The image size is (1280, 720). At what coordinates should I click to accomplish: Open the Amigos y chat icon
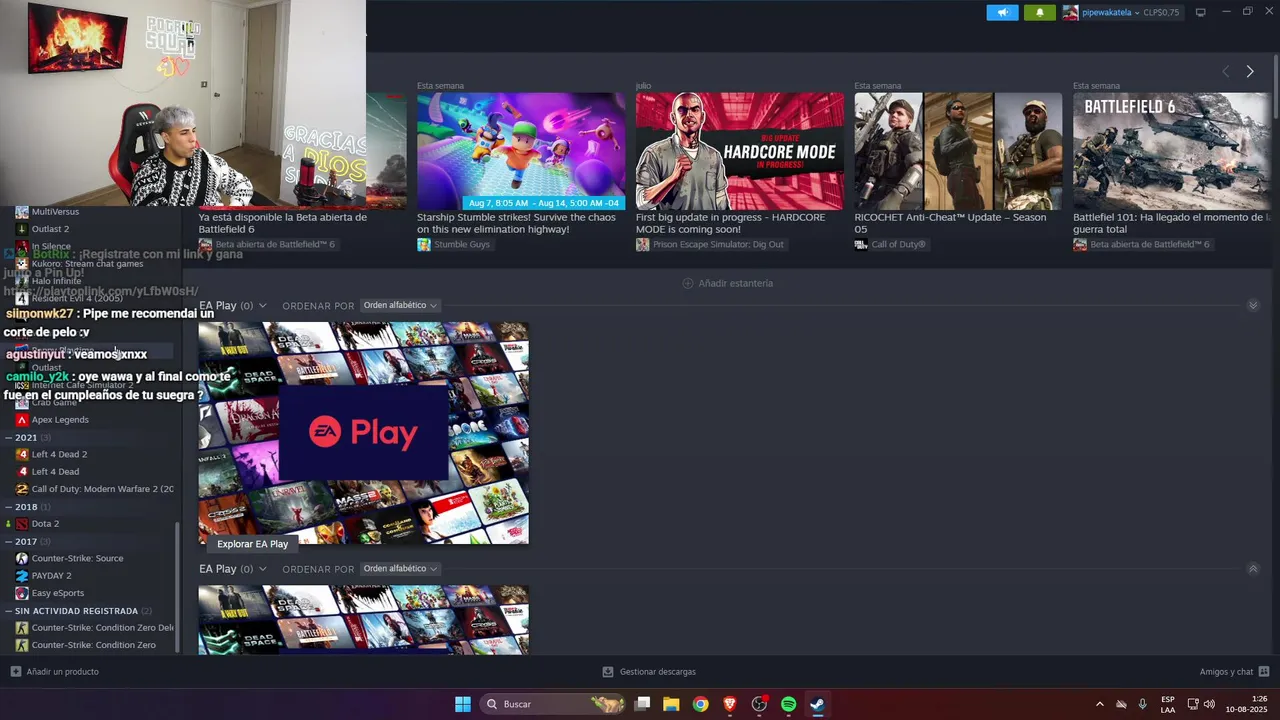click(1264, 672)
